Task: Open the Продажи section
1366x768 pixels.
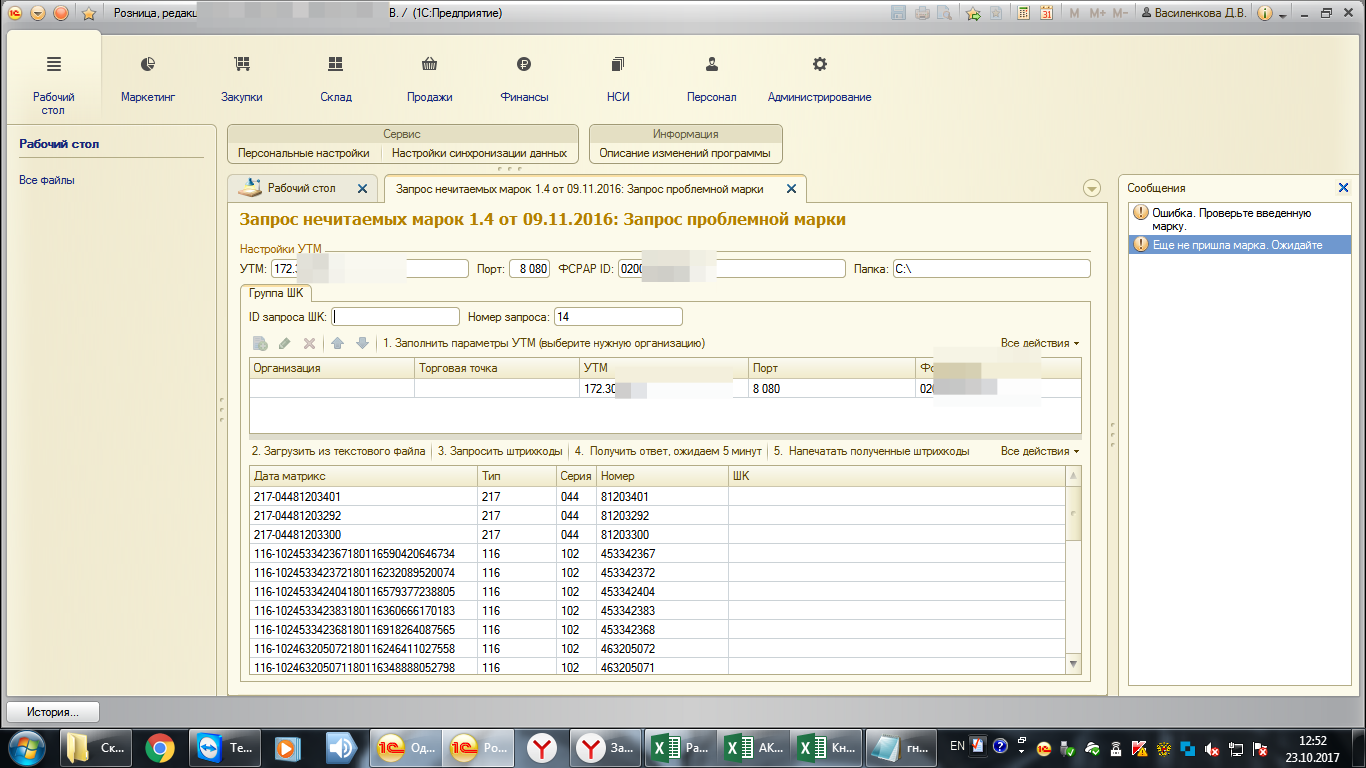Action: [430, 80]
